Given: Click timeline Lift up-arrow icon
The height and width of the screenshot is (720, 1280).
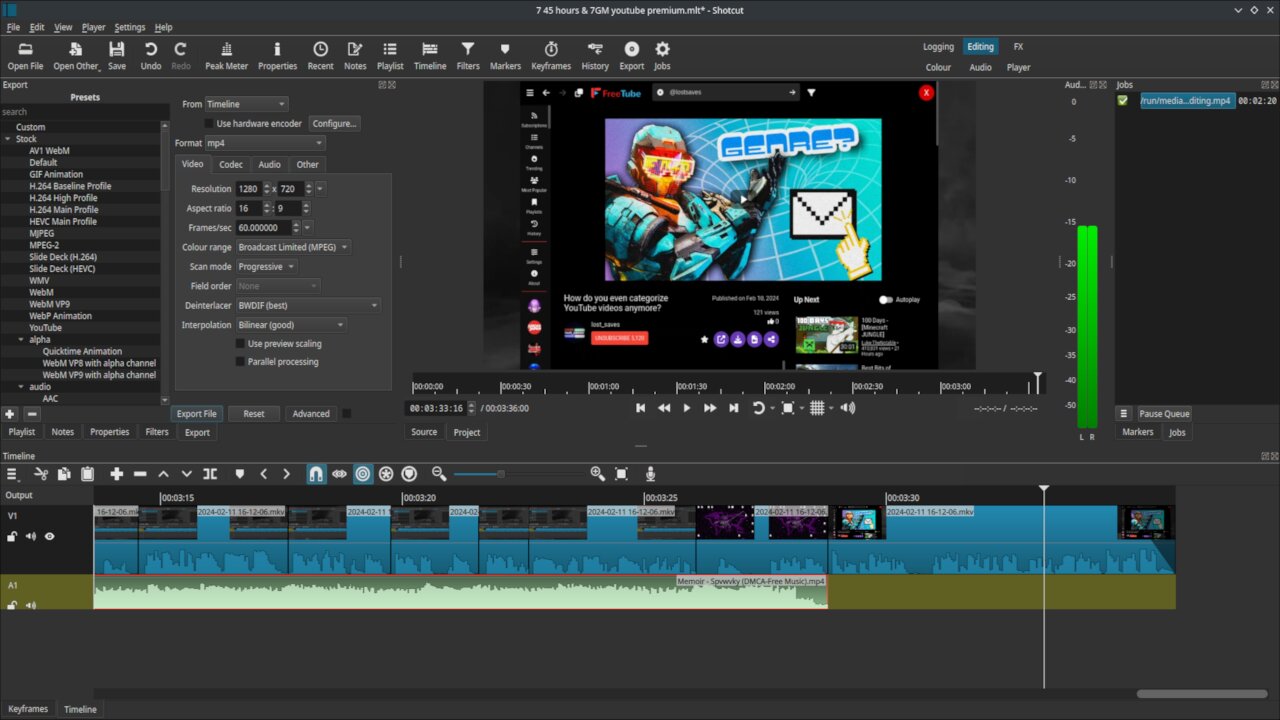Looking at the screenshot, I should point(163,474).
